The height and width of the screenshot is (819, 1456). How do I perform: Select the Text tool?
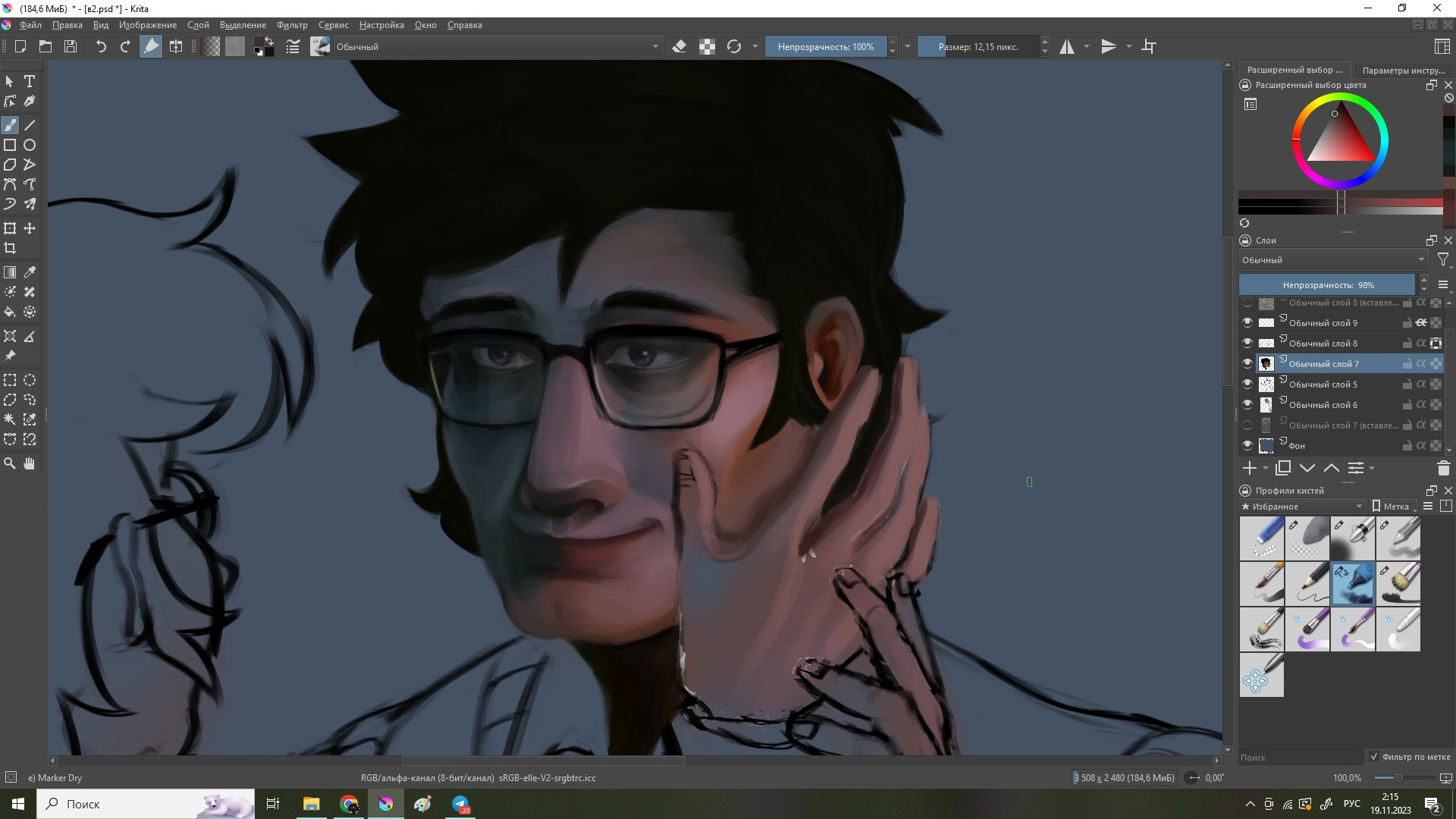point(30,81)
